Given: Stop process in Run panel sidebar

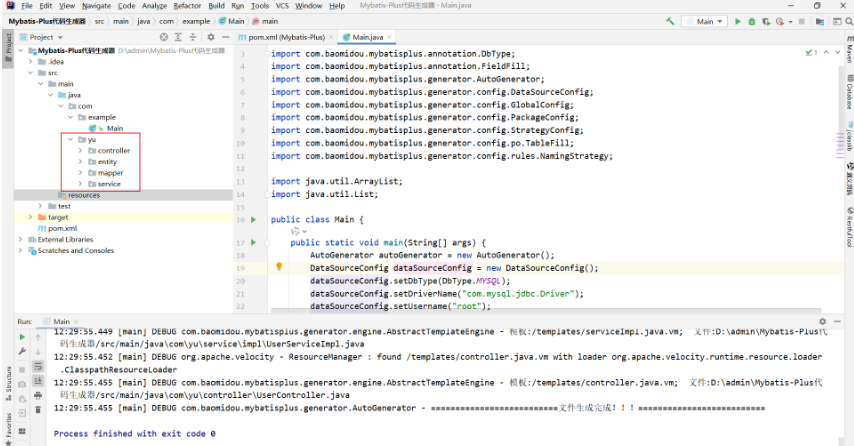Looking at the screenshot, I should [x=22, y=370].
